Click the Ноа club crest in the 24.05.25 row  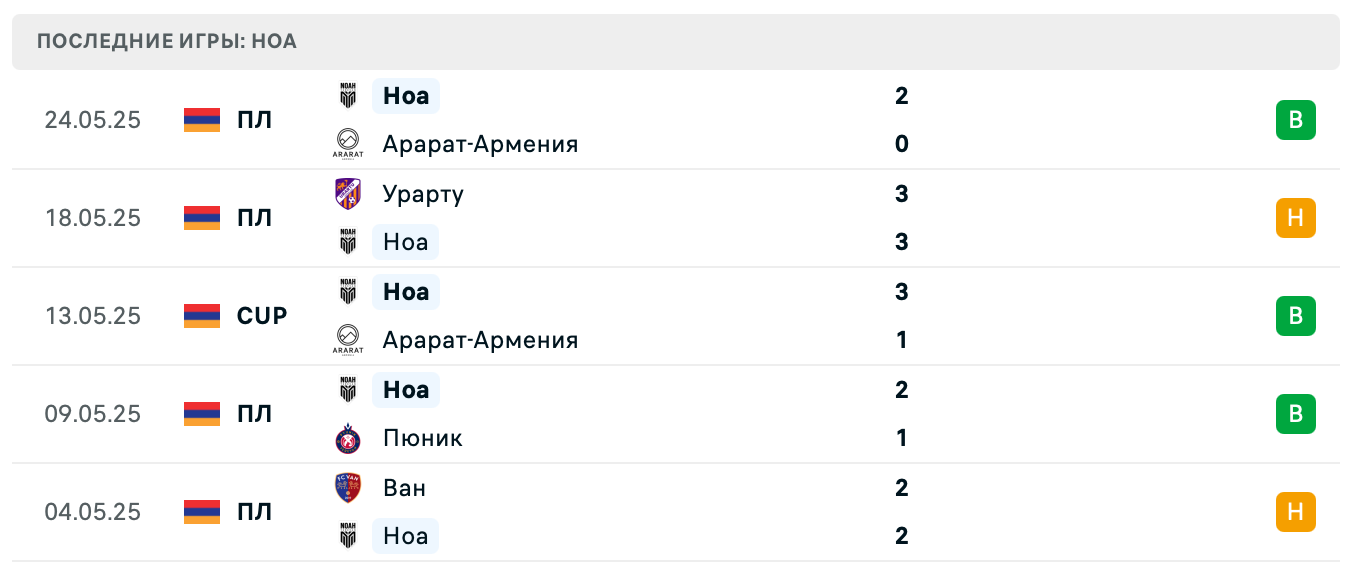tap(347, 96)
